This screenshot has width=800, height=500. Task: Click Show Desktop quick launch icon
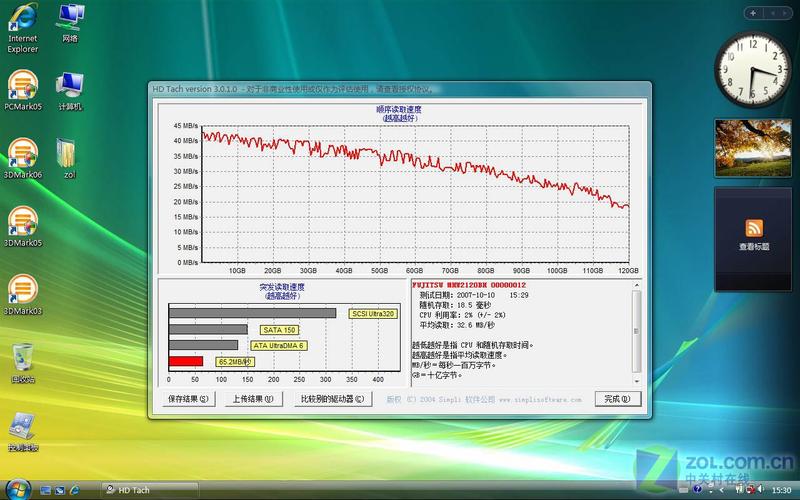click(x=45, y=490)
